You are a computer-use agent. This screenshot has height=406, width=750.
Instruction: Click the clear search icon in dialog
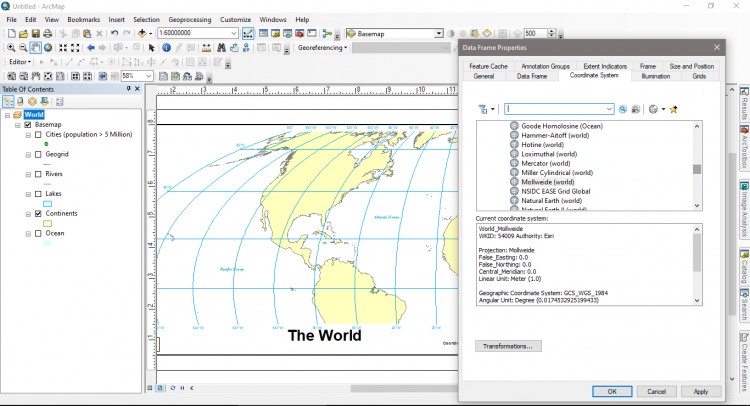point(635,110)
